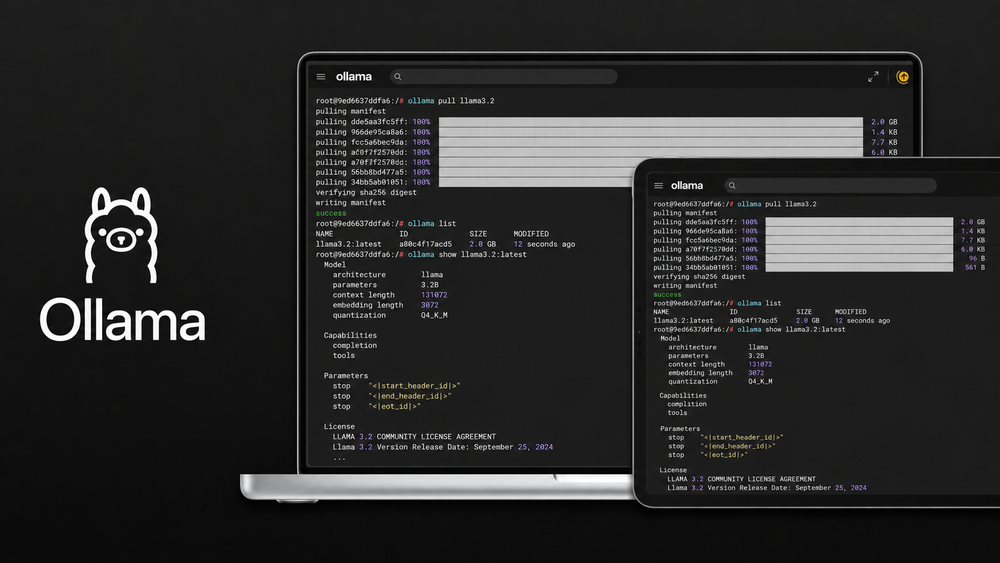Click 'tools' capability on tablet
This screenshot has height=563, width=1000.
point(677,413)
